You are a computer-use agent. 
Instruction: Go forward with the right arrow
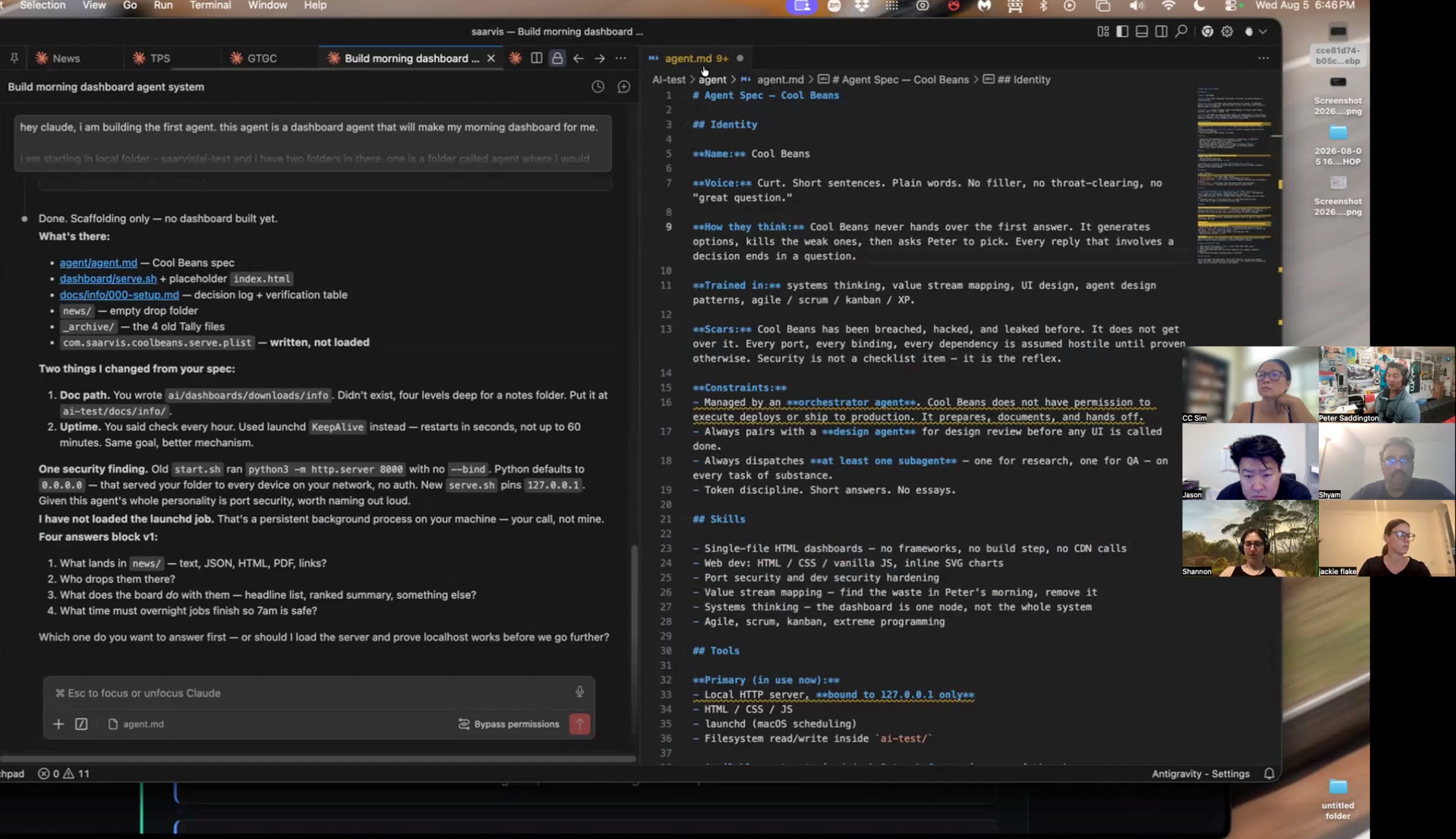click(599, 58)
